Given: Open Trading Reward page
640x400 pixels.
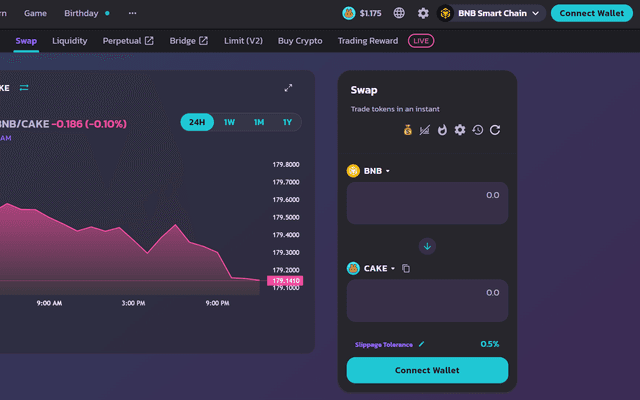Looking at the screenshot, I should 368,41.
